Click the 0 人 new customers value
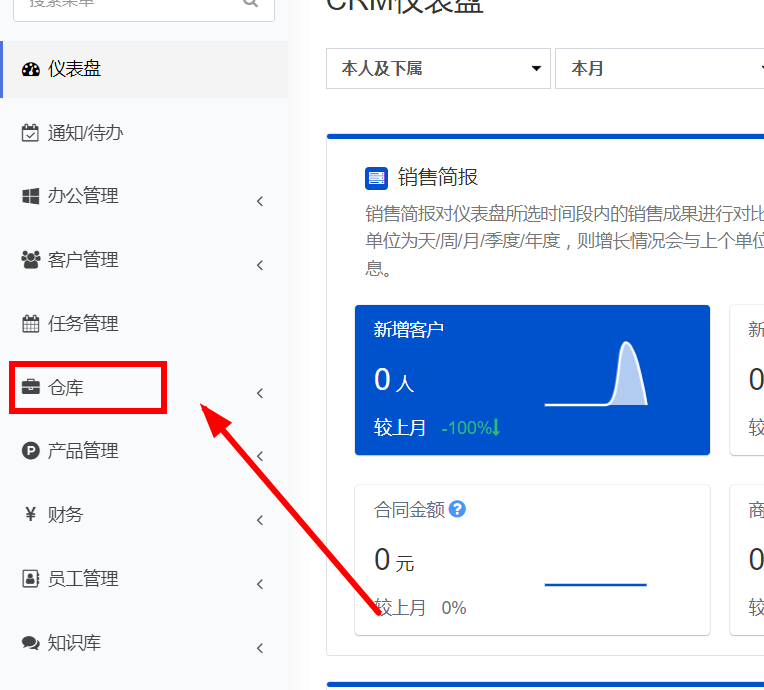This screenshot has height=690, width=764. (394, 380)
